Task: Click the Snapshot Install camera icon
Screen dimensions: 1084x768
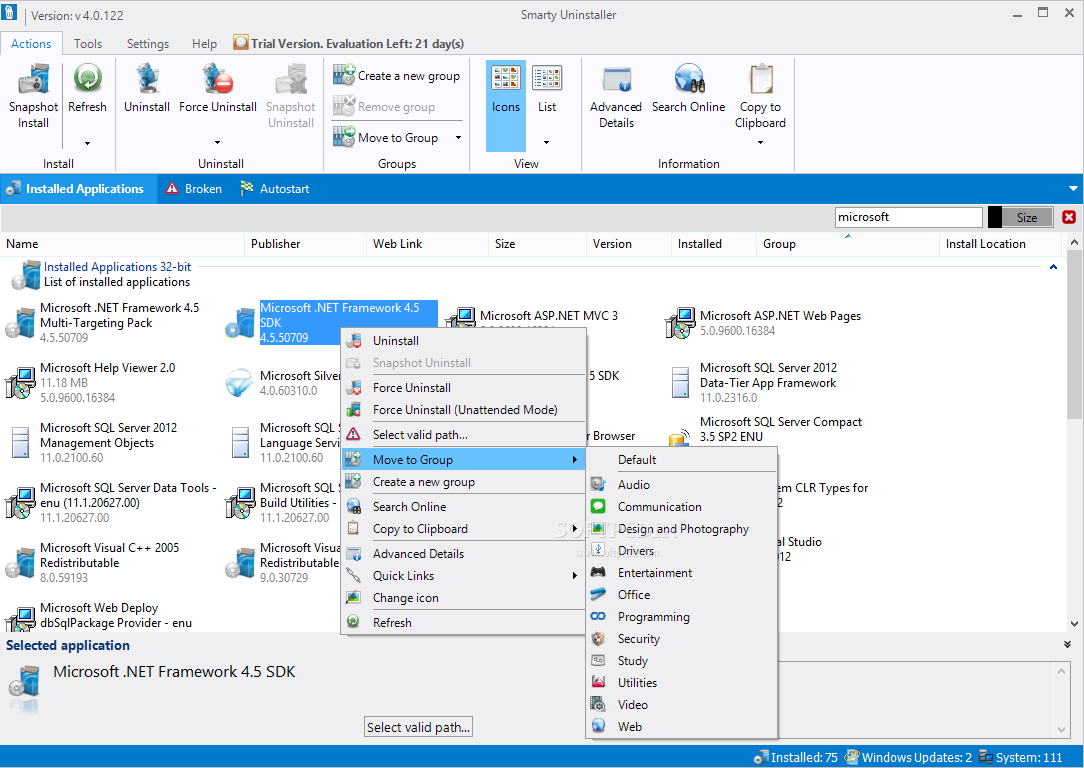Action: point(33,79)
